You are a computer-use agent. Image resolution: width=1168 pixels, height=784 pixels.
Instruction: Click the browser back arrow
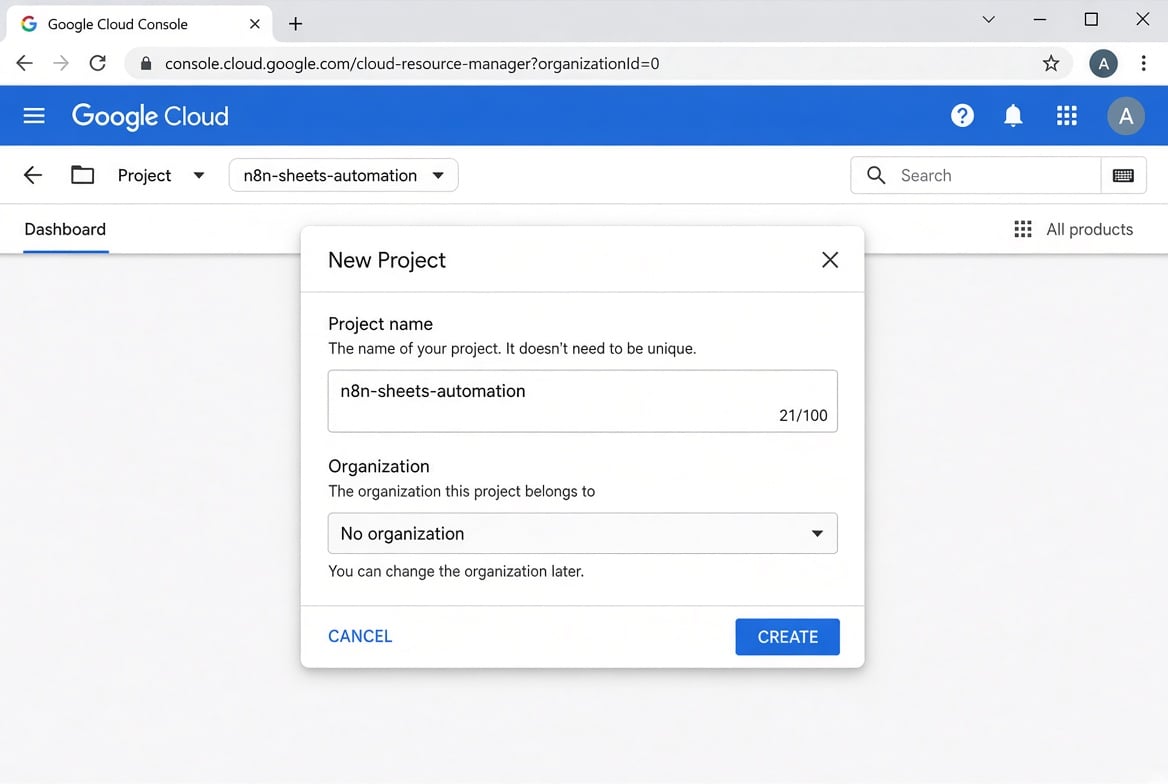25,63
